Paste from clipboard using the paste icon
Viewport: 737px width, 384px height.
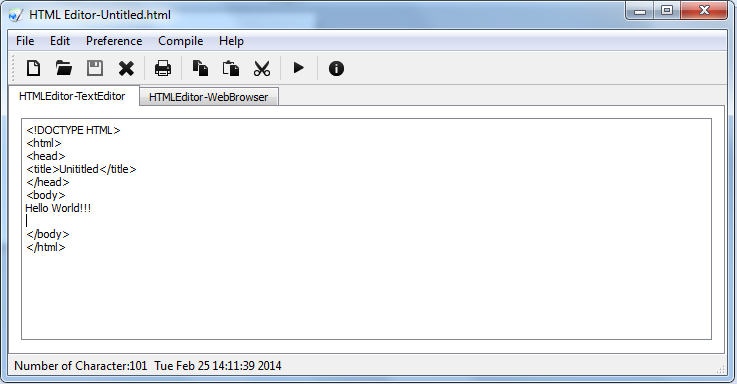[231, 68]
